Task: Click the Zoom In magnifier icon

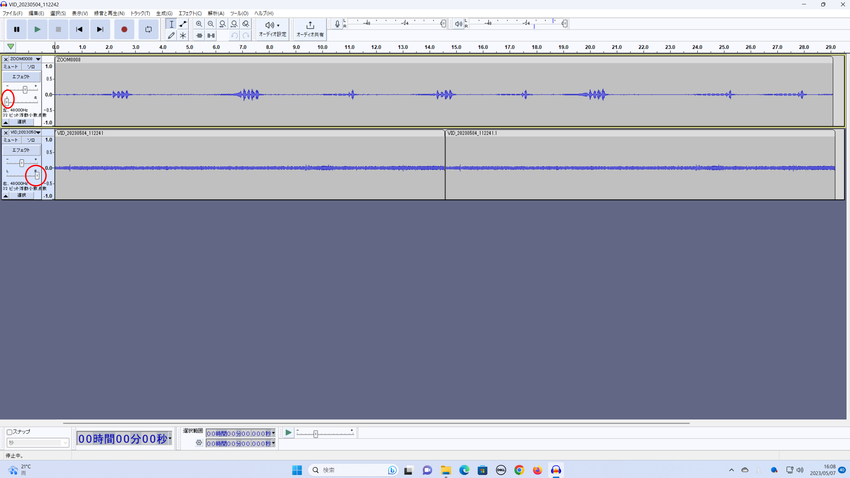Action: click(x=199, y=24)
